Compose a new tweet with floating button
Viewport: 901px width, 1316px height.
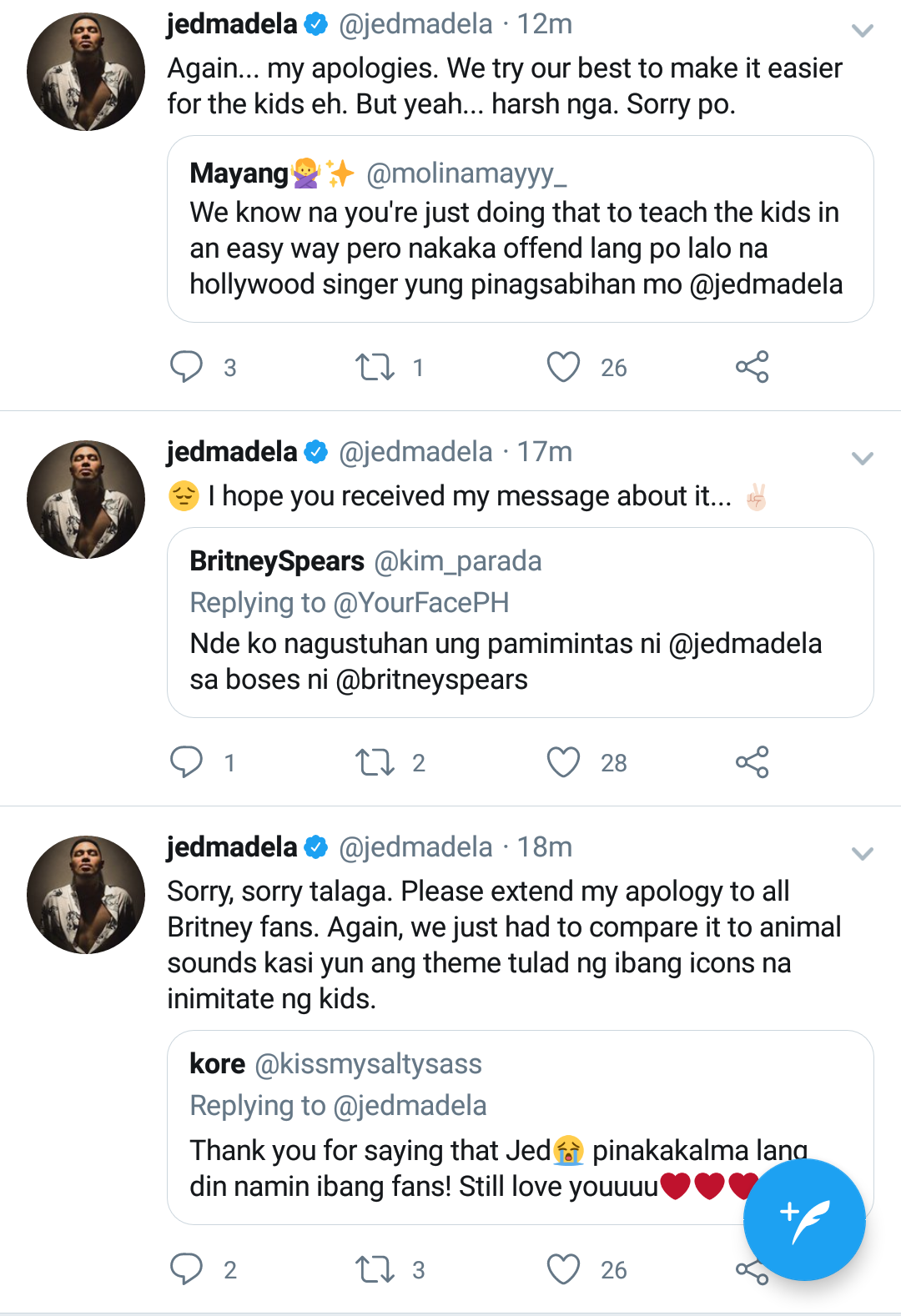[x=803, y=1219]
